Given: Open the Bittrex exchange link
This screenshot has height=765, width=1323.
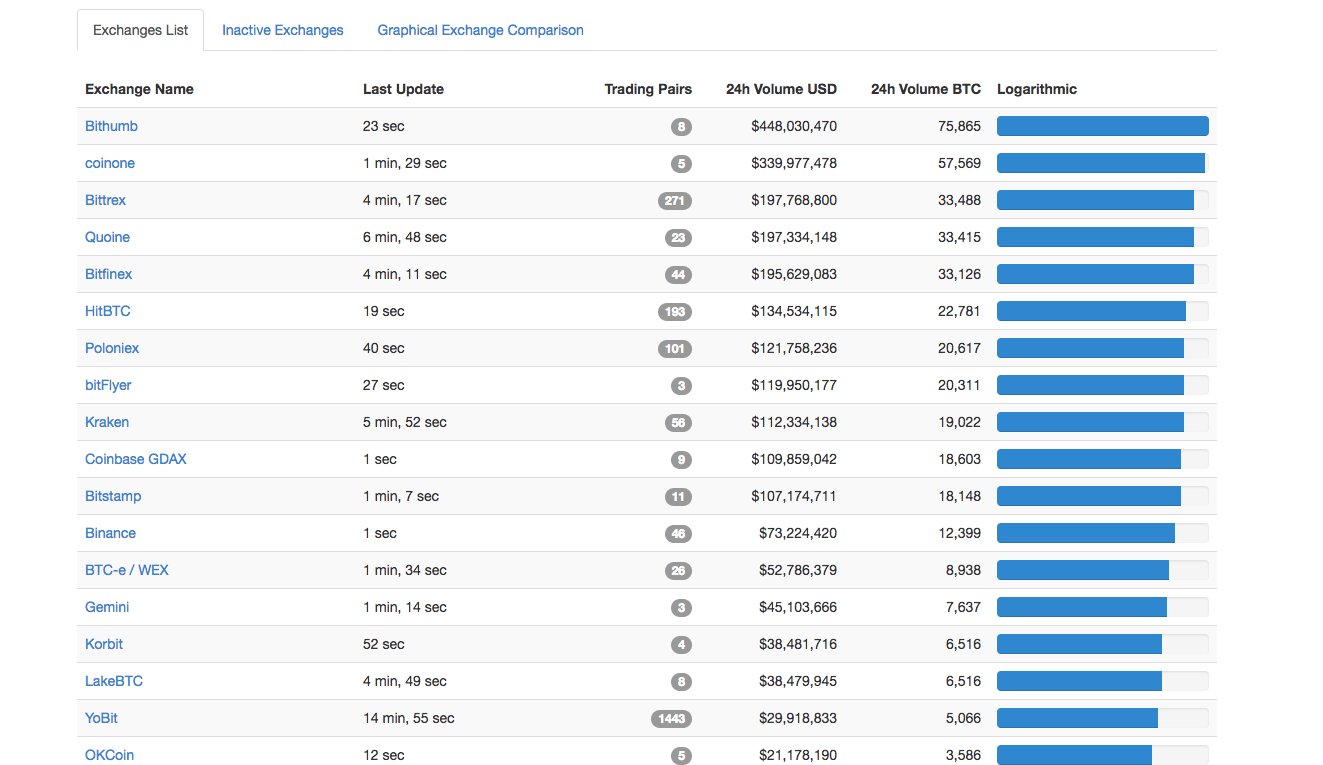Looking at the screenshot, I should click(x=105, y=200).
